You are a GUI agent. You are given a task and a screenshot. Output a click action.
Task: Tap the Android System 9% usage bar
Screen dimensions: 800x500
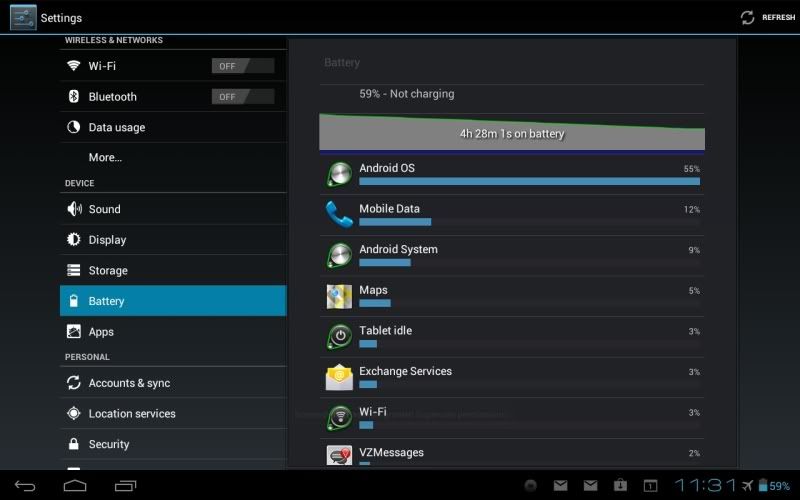pos(385,262)
